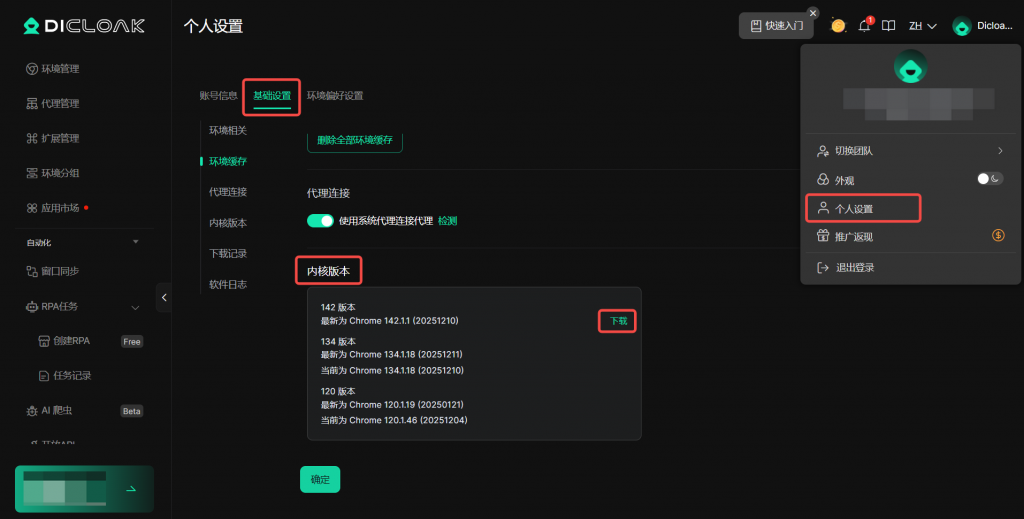Click the DICLOAK logo
Image resolution: width=1024 pixels, height=519 pixels.
84,26
